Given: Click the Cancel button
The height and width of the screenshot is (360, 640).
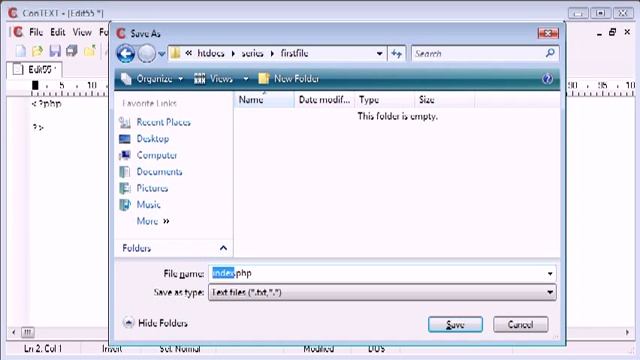Looking at the screenshot, I should [520, 324].
